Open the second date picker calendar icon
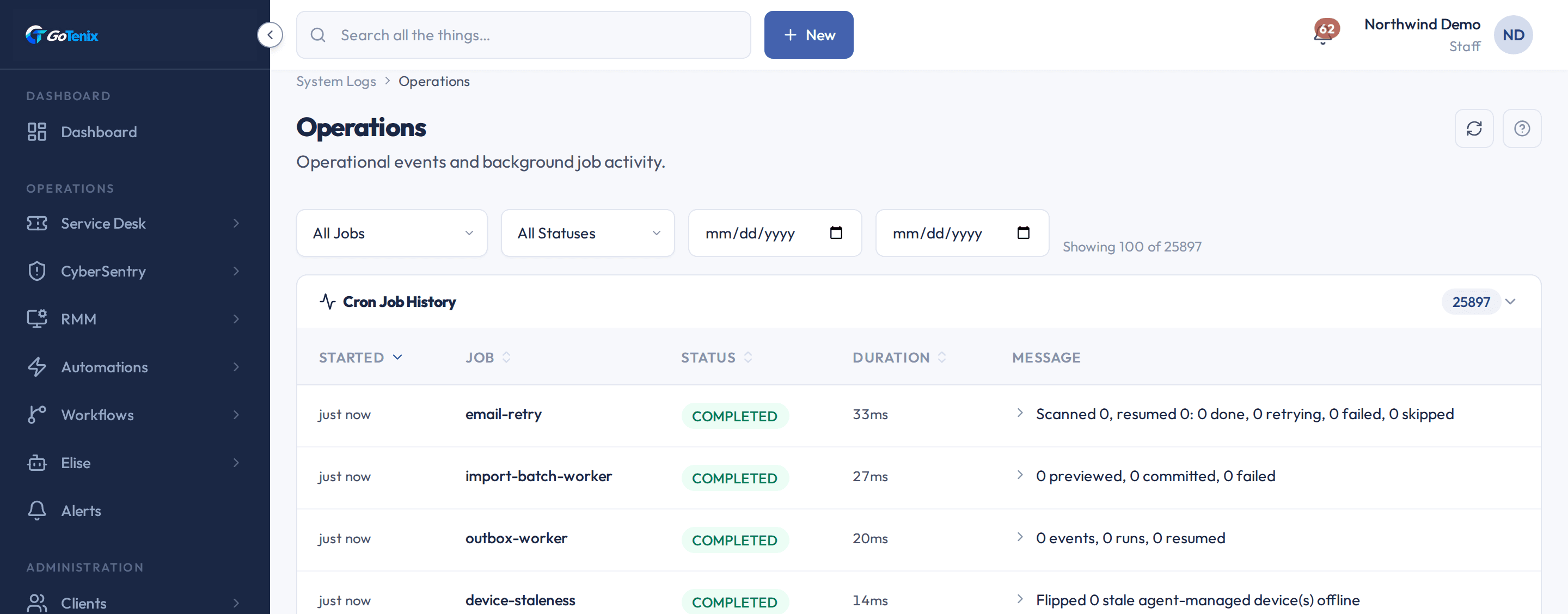This screenshot has width=1568, height=614. point(1023,232)
